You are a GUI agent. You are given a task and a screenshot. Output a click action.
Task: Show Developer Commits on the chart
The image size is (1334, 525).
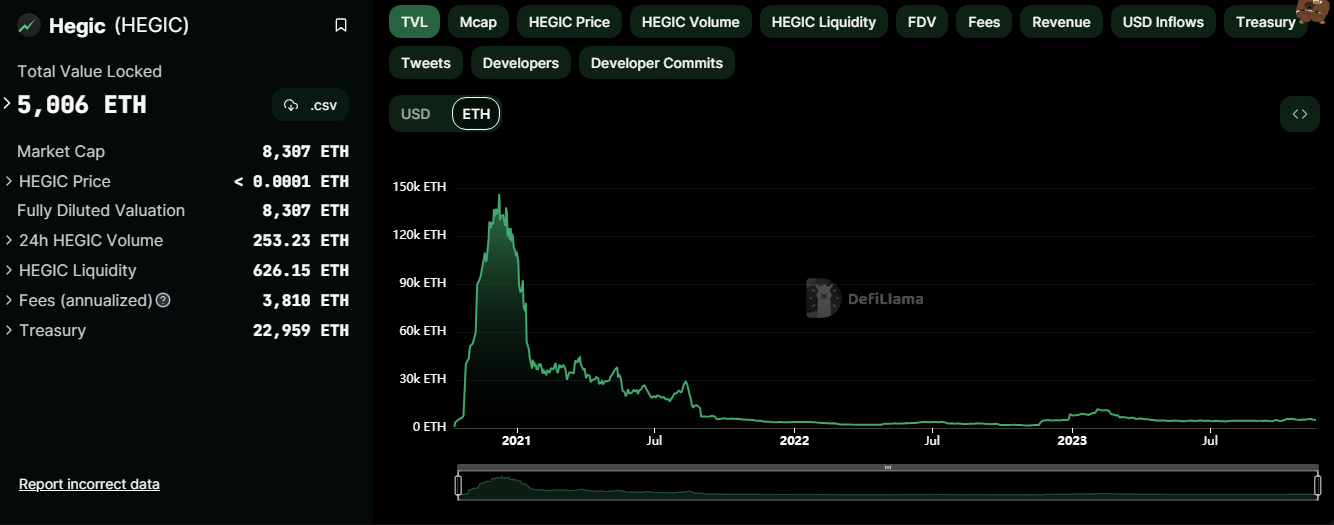point(657,63)
